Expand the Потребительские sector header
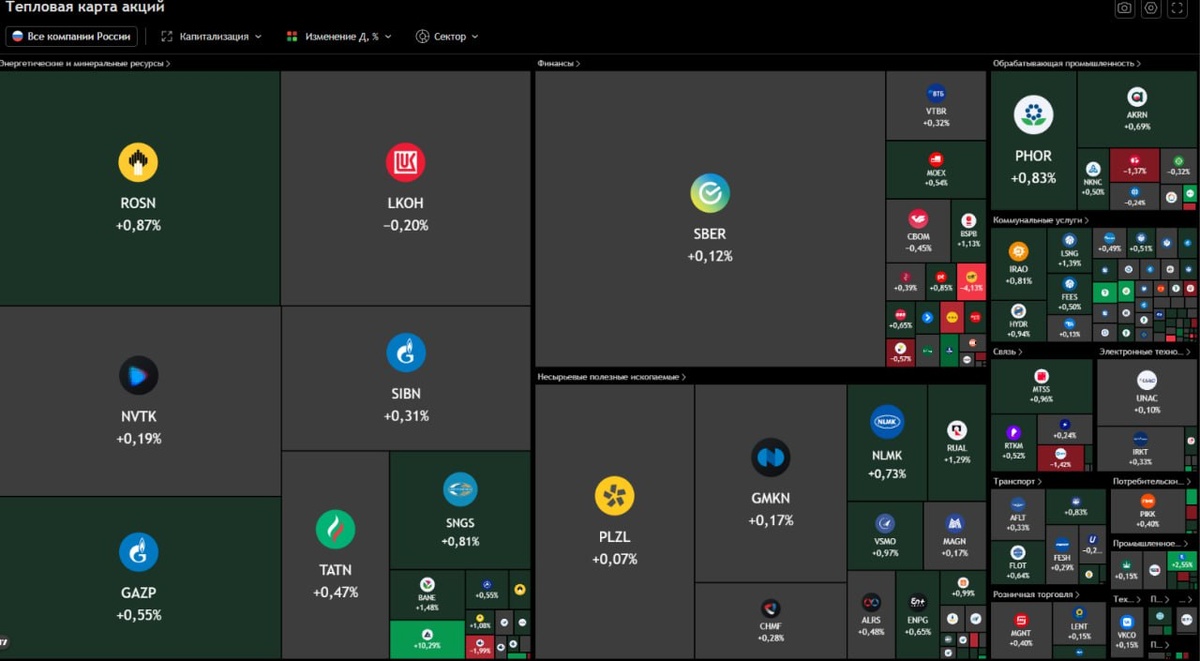1200x661 pixels. 1152,481
